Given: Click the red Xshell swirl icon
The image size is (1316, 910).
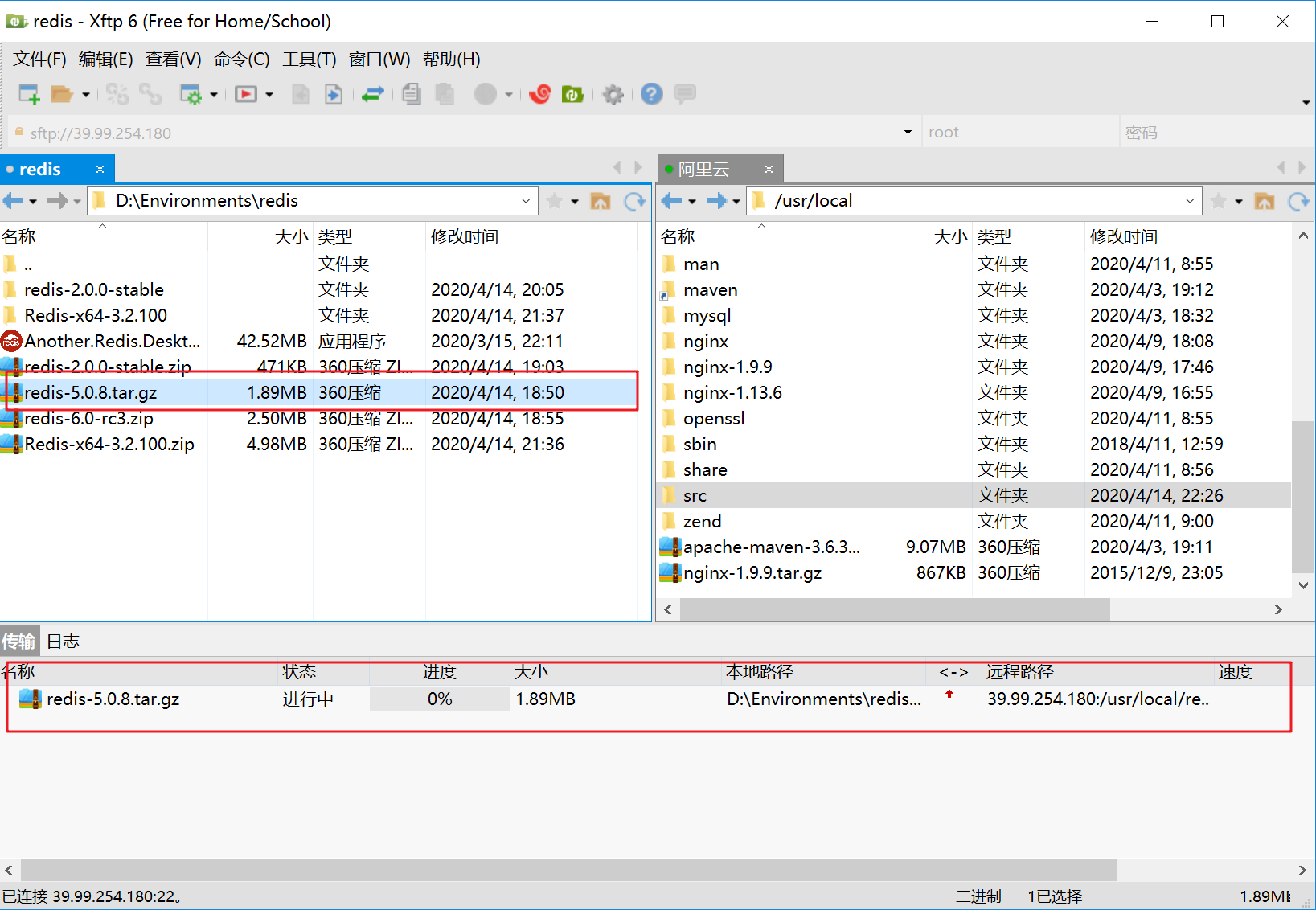Looking at the screenshot, I should [x=540, y=94].
